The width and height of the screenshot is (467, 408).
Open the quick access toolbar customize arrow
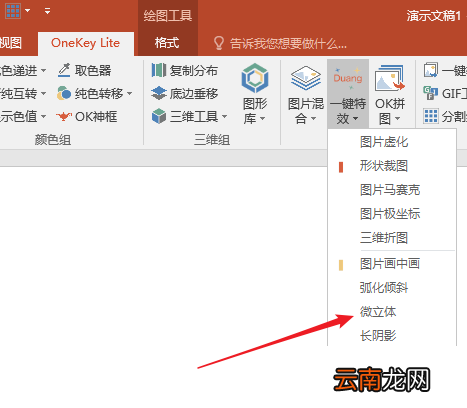[47, 11]
